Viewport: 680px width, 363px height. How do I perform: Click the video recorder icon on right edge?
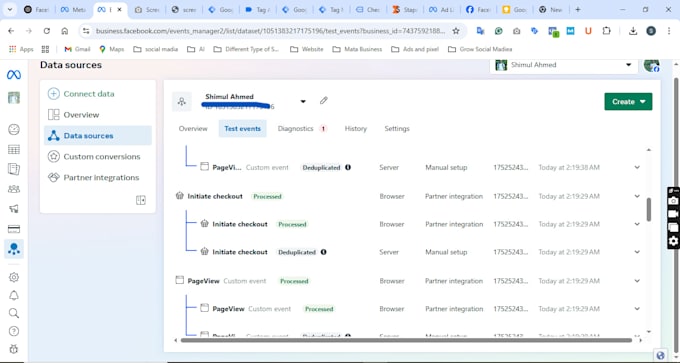coord(673,214)
